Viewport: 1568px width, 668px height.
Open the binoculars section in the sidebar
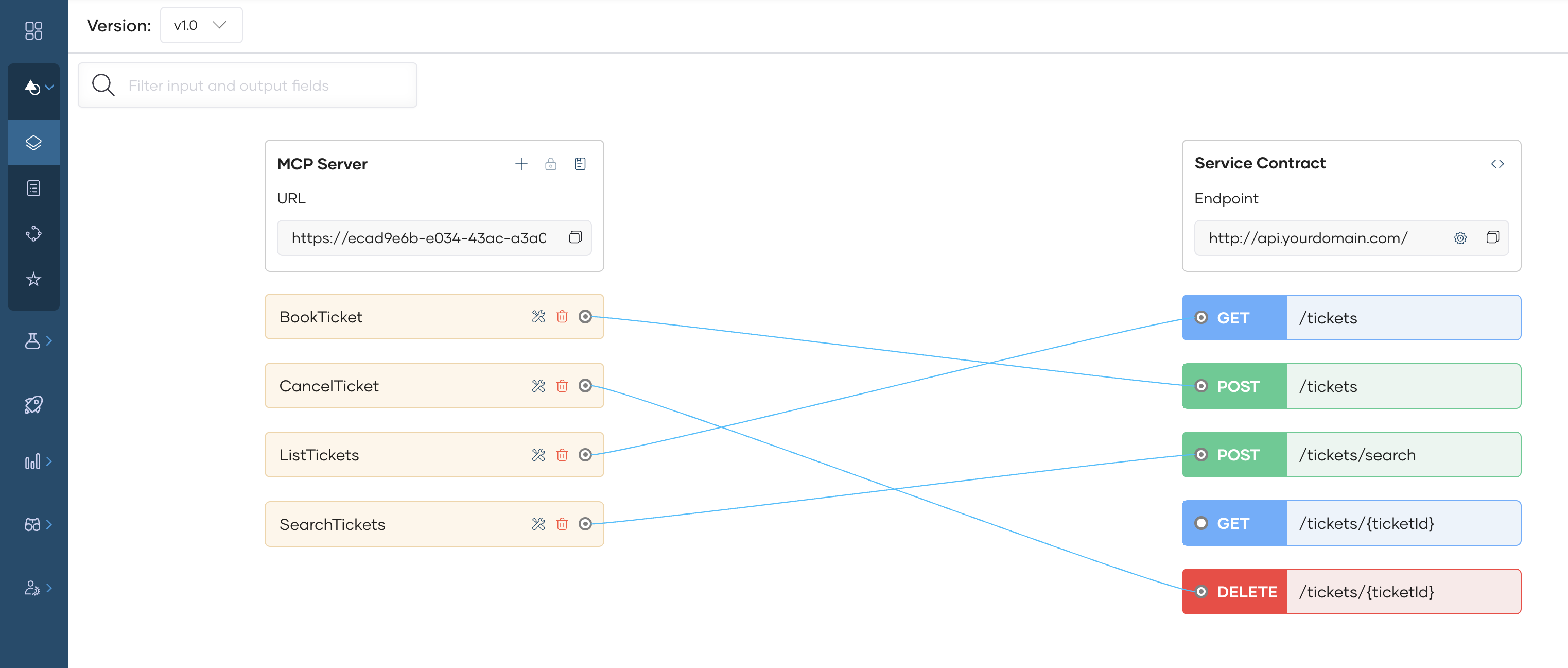point(33,524)
